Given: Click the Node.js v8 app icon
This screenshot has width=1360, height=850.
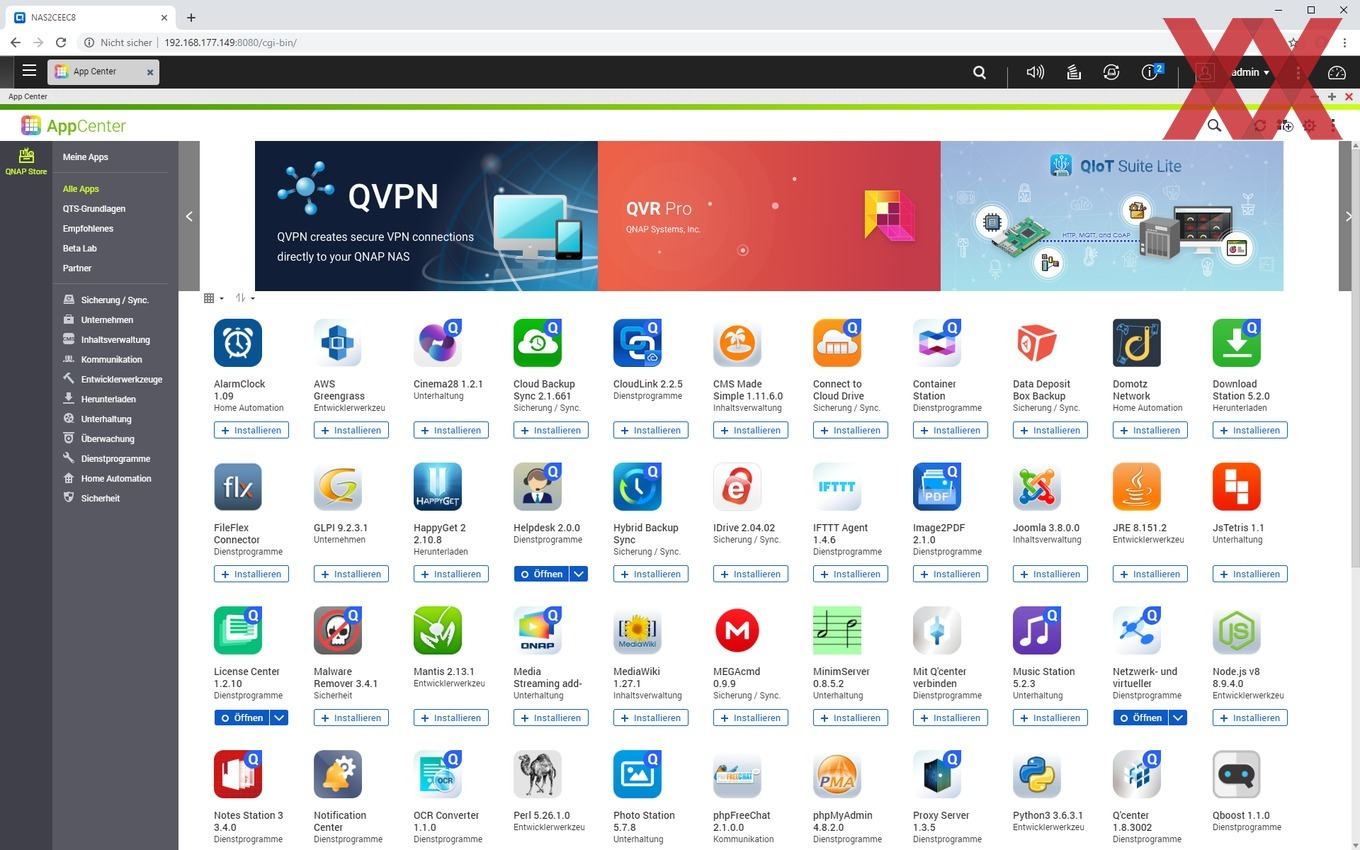Looking at the screenshot, I should click(1237, 631).
